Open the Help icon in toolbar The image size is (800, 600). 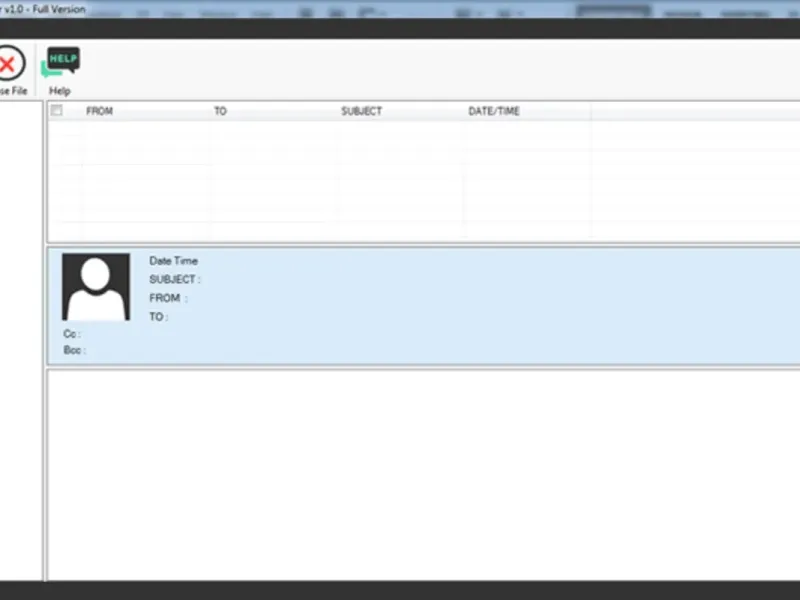coord(61,62)
